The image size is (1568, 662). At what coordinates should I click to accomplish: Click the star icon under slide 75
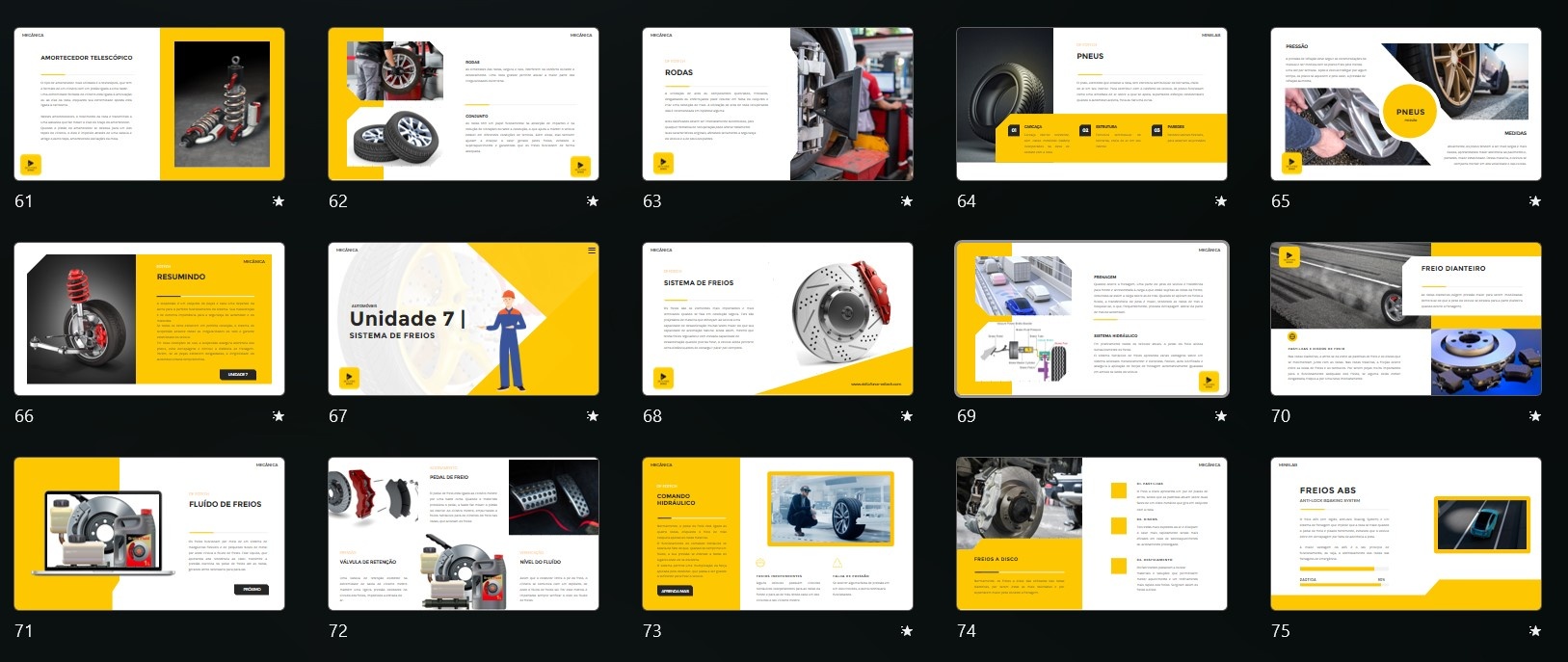pyautogui.click(x=1534, y=631)
